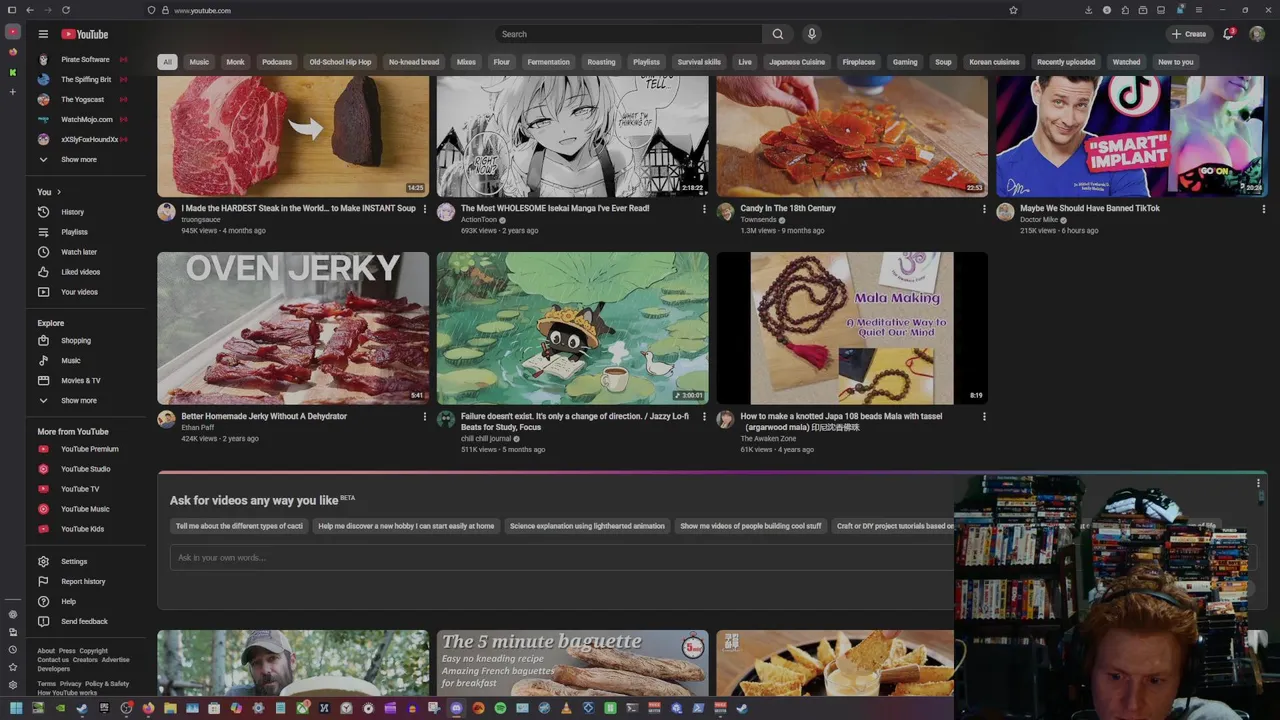Image resolution: width=1280 pixels, height=720 pixels.
Task: Expand the You section chevron
Action: pos(59,192)
